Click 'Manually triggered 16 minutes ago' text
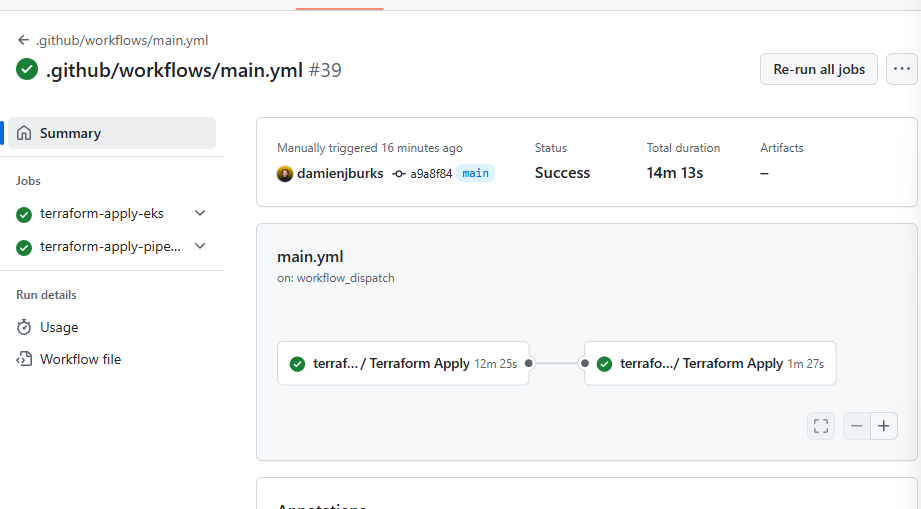 [x=370, y=148]
